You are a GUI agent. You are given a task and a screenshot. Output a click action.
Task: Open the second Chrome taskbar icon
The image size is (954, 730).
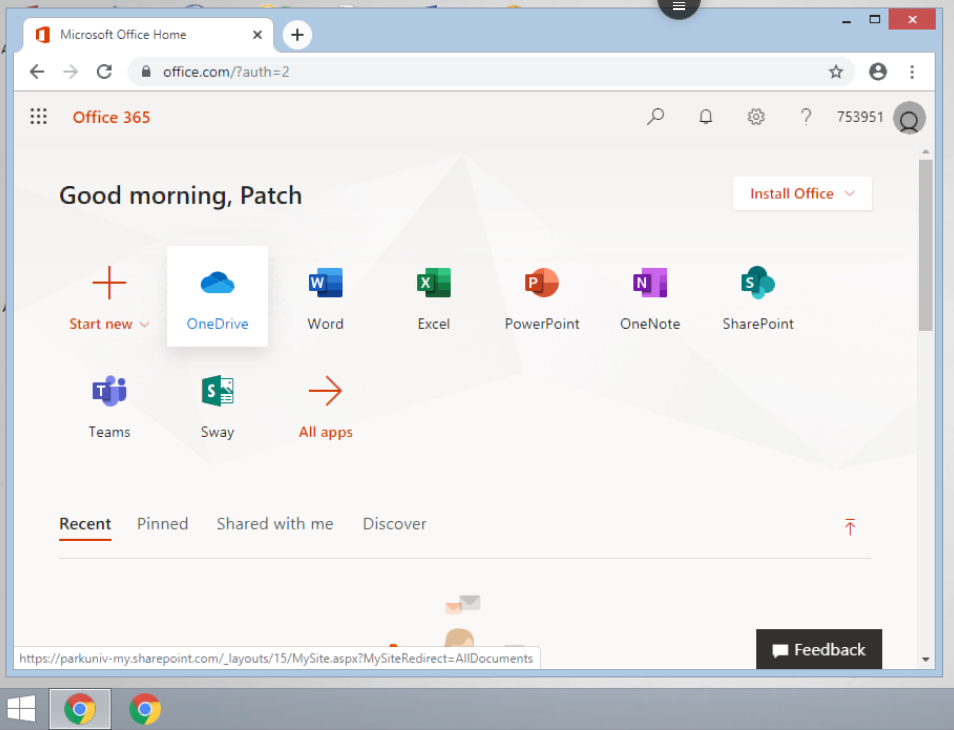point(145,709)
